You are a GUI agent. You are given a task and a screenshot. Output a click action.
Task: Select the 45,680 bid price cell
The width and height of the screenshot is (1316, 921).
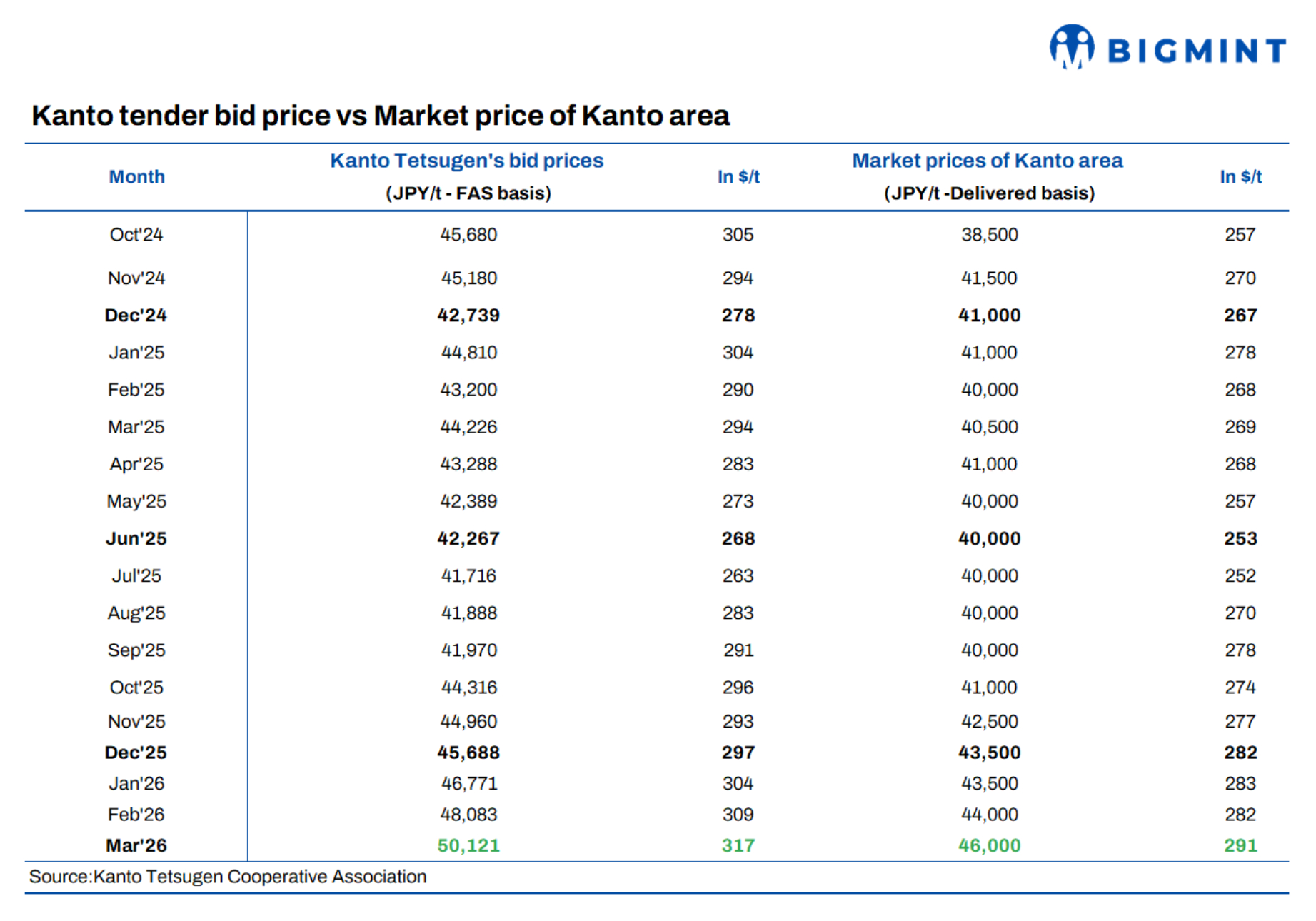pos(468,235)
